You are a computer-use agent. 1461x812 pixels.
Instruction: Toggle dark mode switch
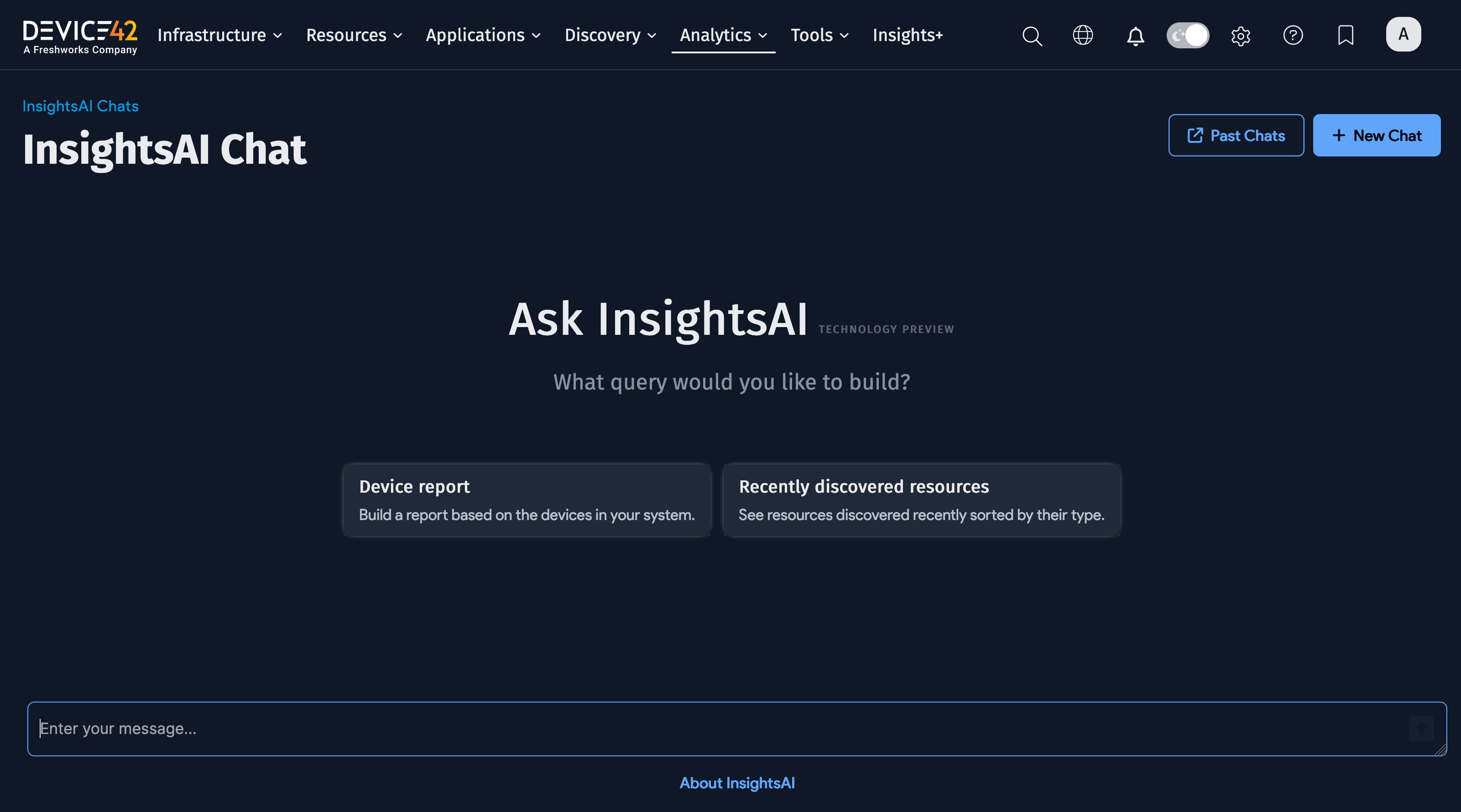pos(1188,35)
